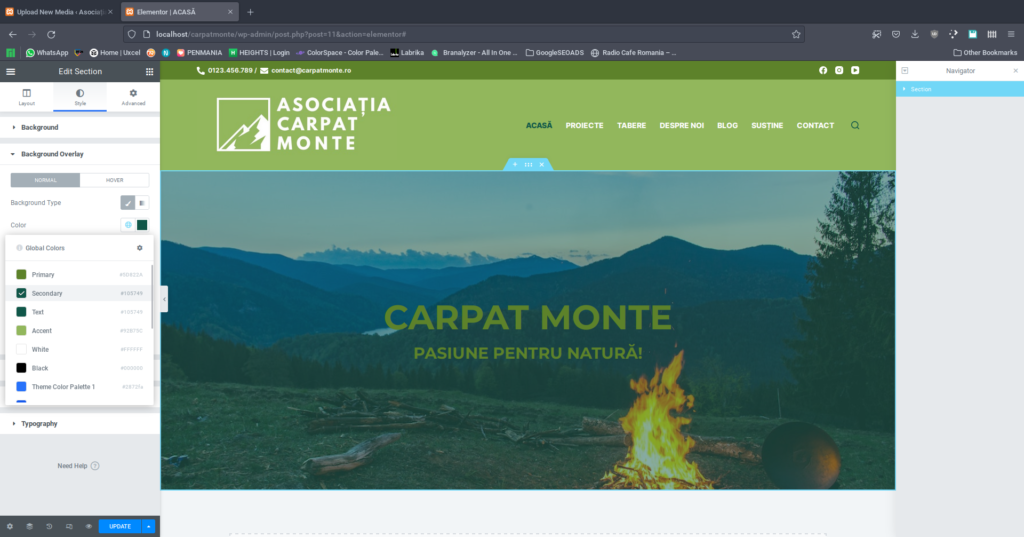Select the Normal overlay state

(x=45, y=180)
